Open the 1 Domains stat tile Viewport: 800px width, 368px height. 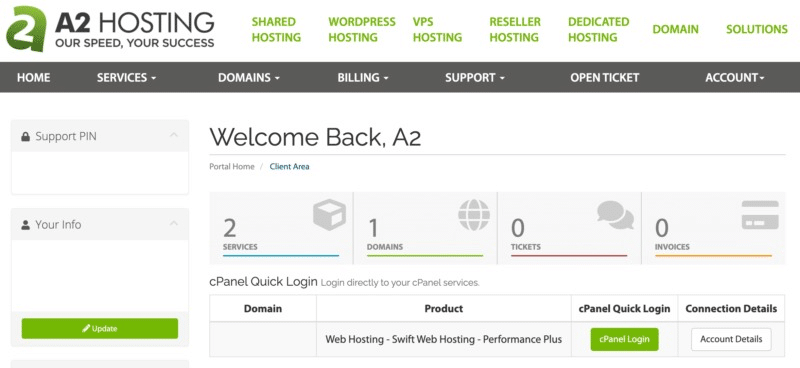pos(425,228)
